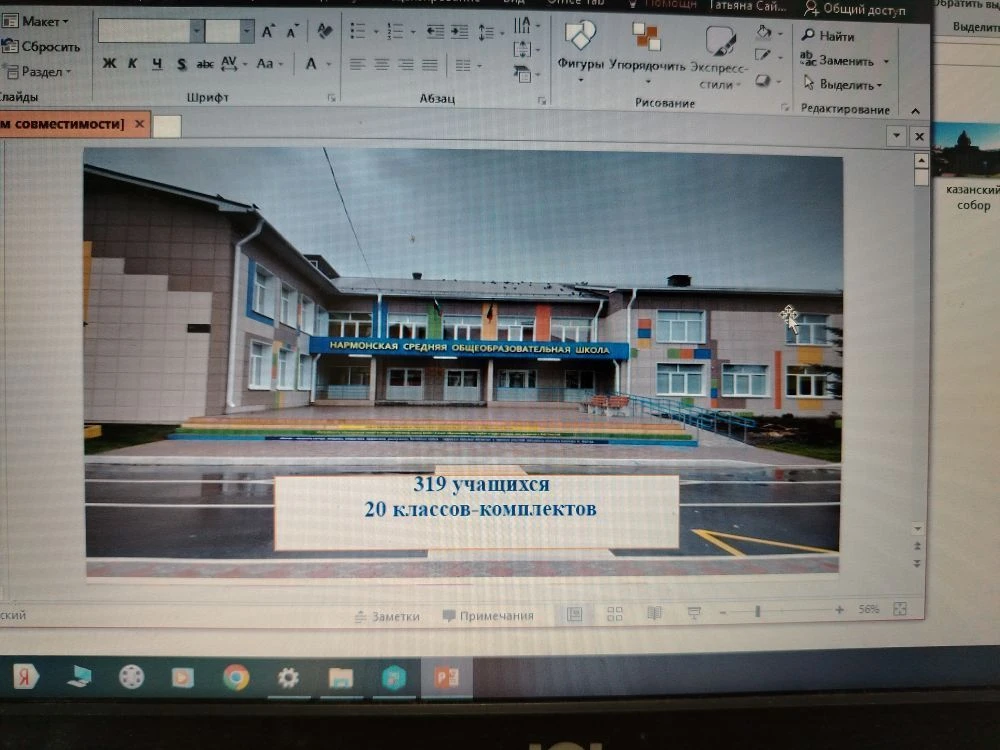The width and height of the screenshot is (1000, 750).
Task: Click fit slide to window icon
Action: pyautogui.click(x=900, y=609)
